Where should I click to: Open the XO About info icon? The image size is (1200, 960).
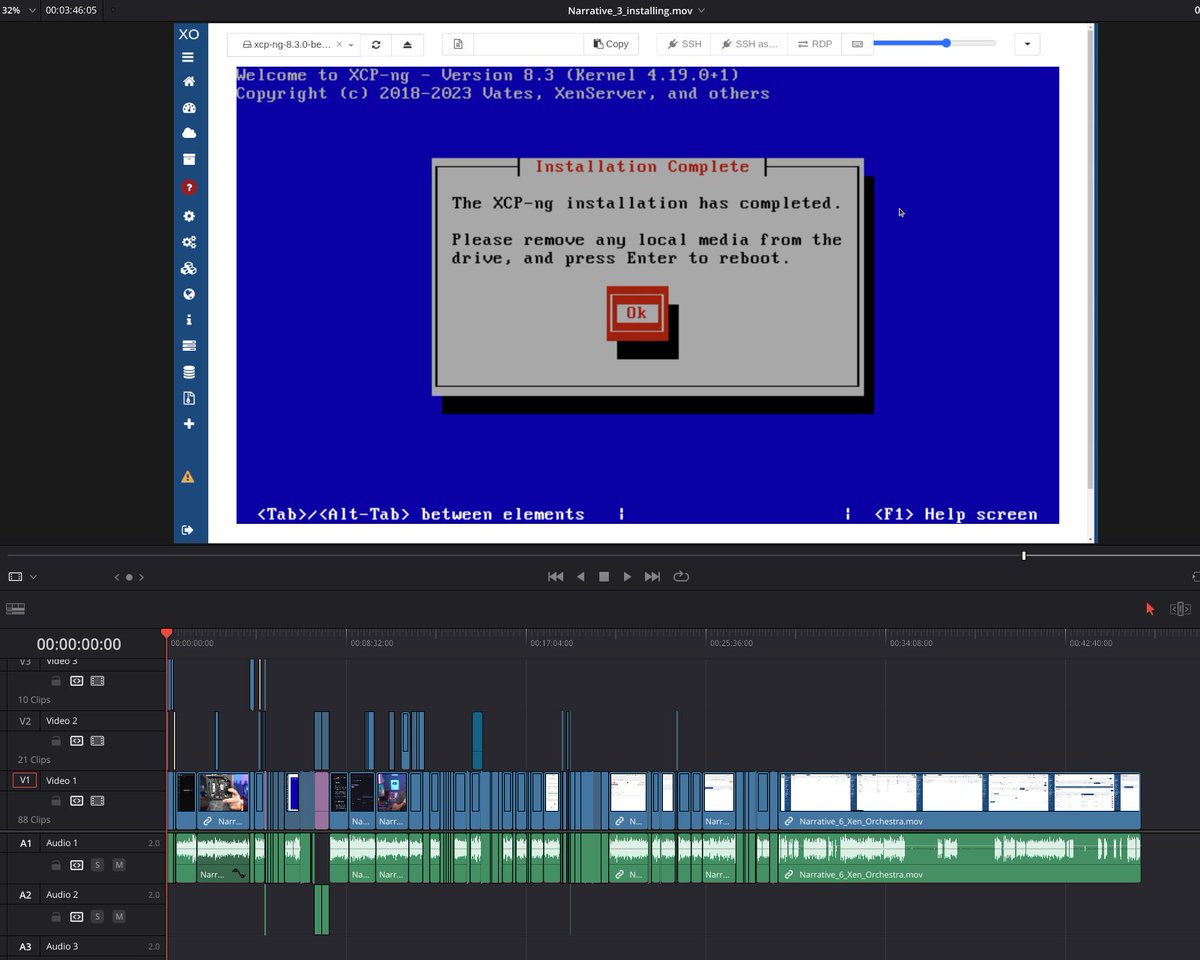[x=189, y=321]
